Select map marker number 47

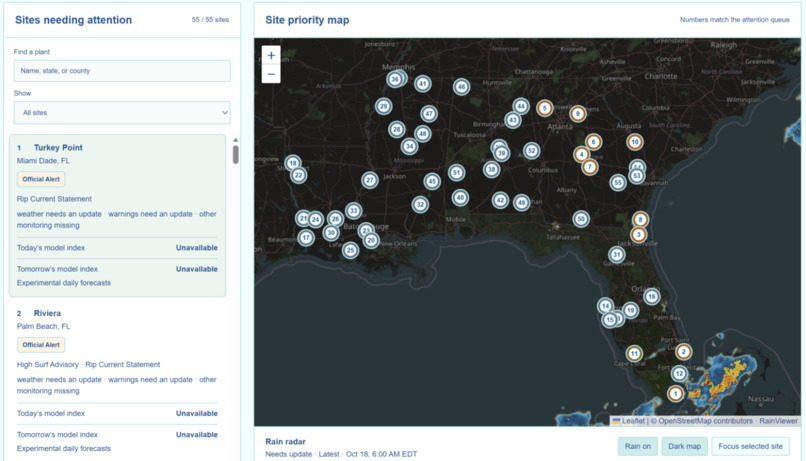[x=429, y=114]
